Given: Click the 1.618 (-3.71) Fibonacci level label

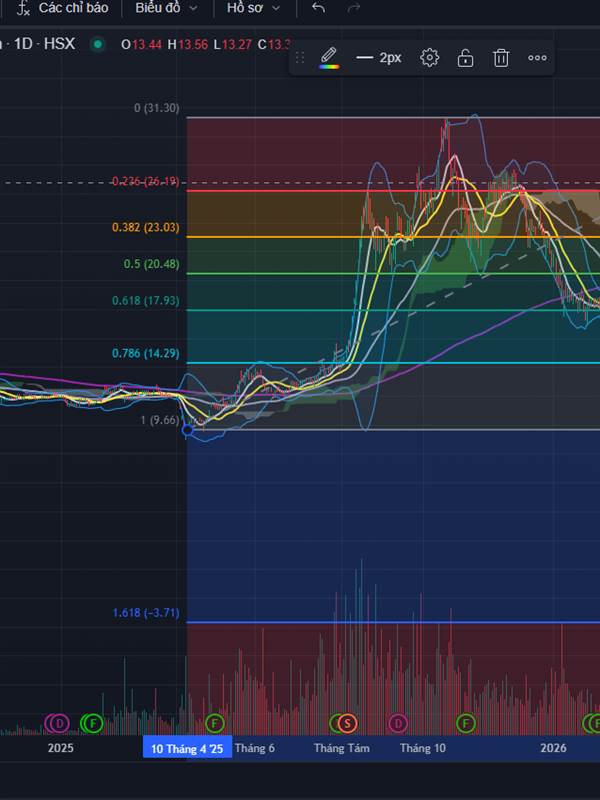Looking at the screenshot, I should point(146,613).
